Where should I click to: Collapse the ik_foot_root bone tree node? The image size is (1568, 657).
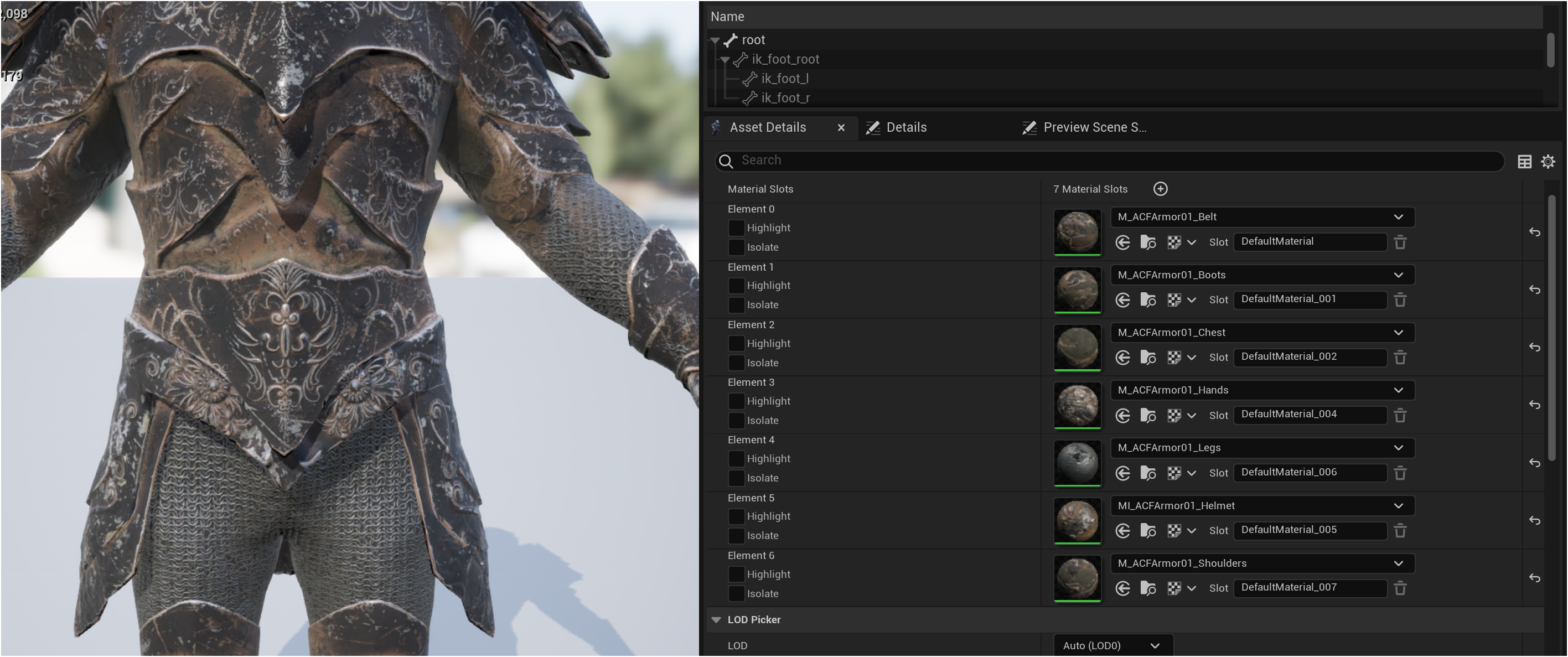725,60
